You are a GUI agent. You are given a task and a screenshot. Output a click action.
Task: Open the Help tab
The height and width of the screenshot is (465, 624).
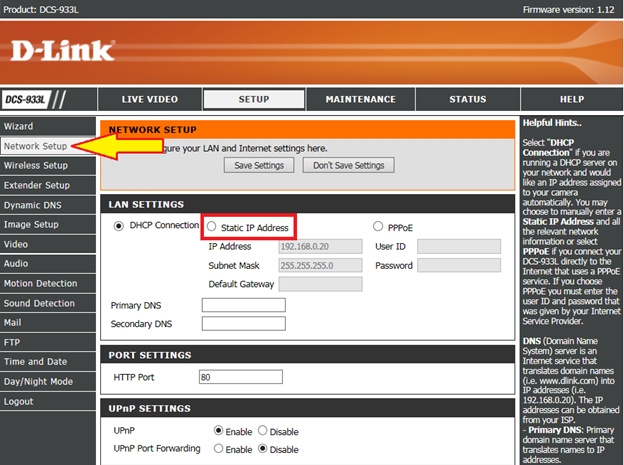[x=571, y=100]
